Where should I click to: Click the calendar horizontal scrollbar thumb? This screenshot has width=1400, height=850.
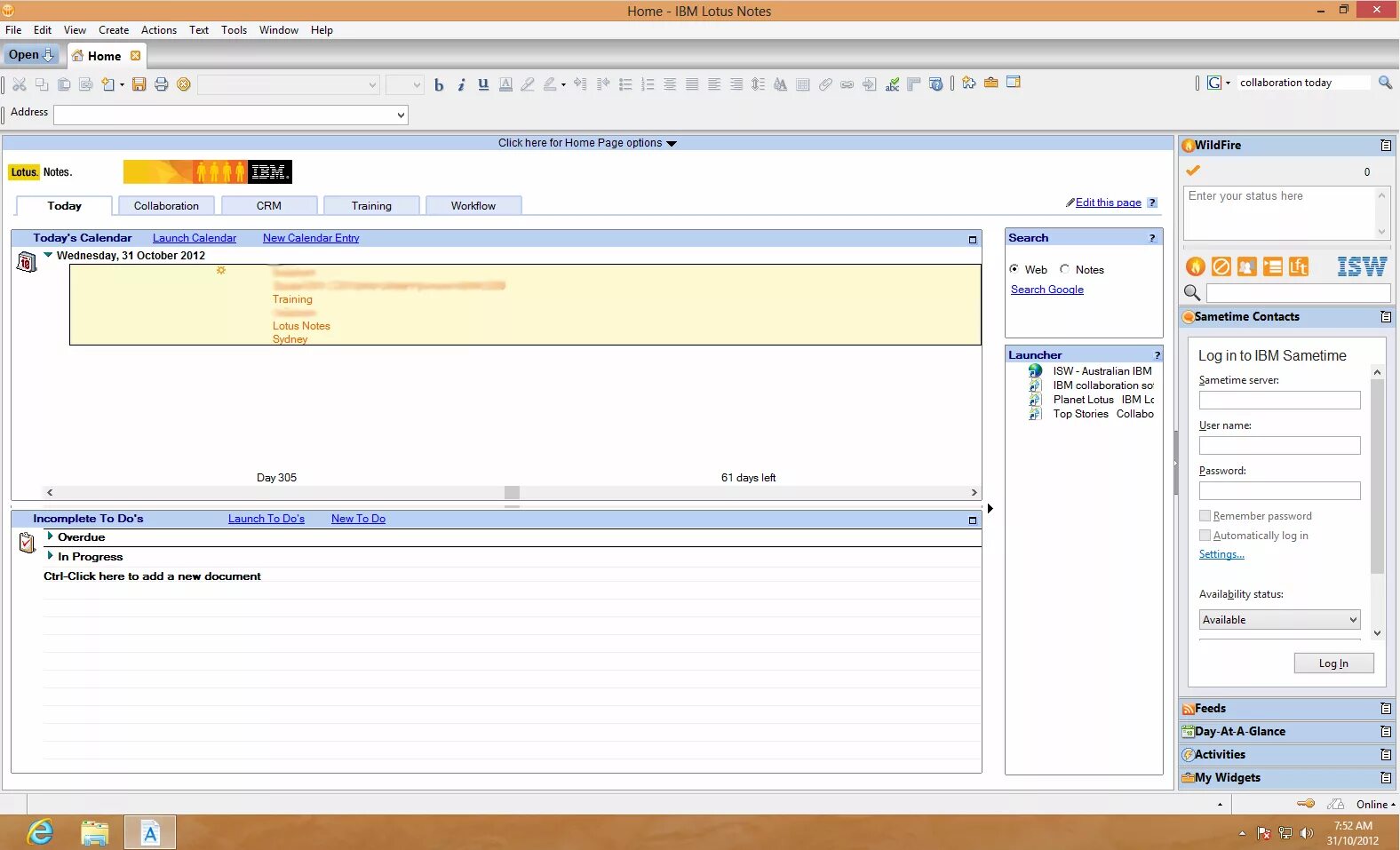point(512,492)
